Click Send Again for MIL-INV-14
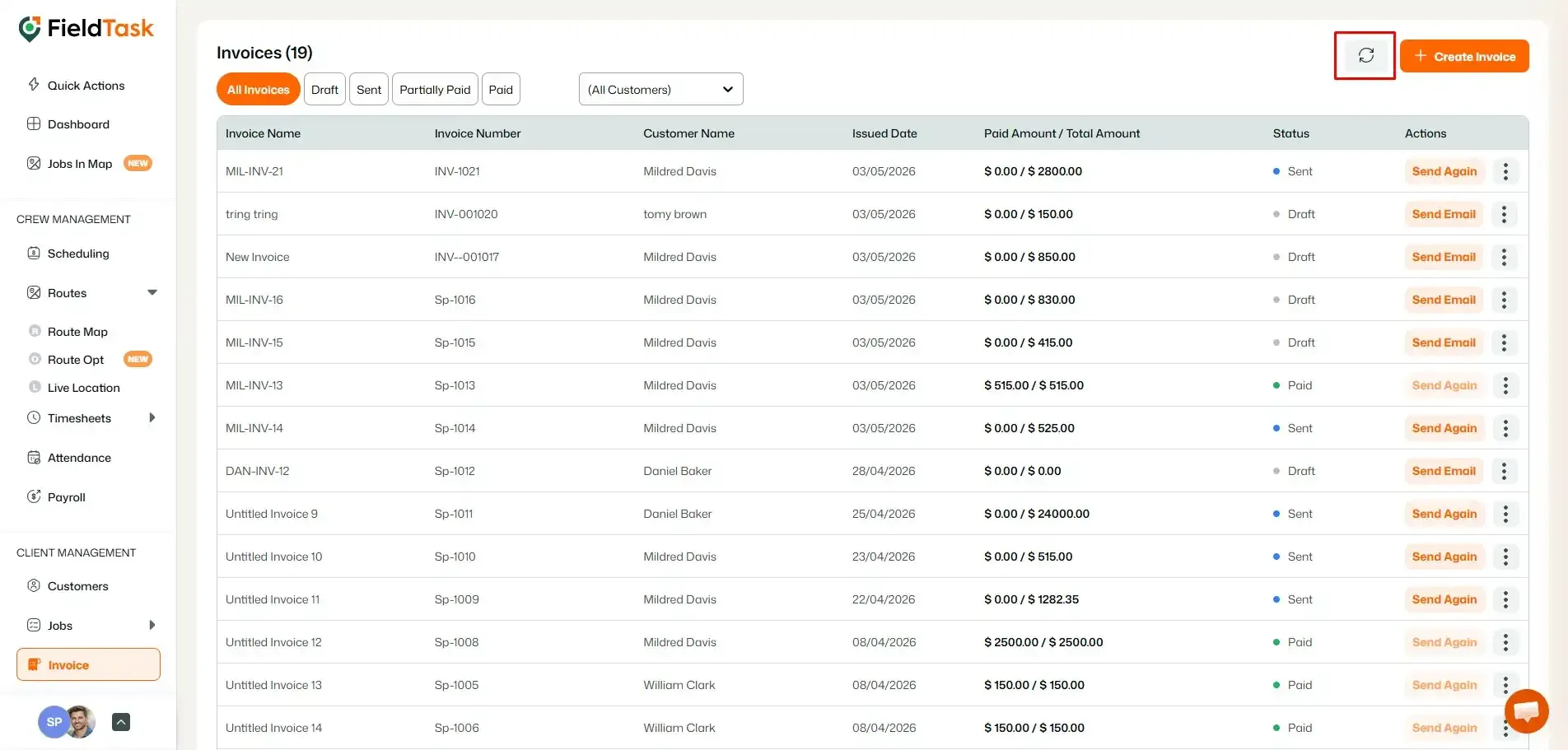Image resolution: width=1568 pixels, height=750 pixels. pyautogui.click(x=1444, y=428)
